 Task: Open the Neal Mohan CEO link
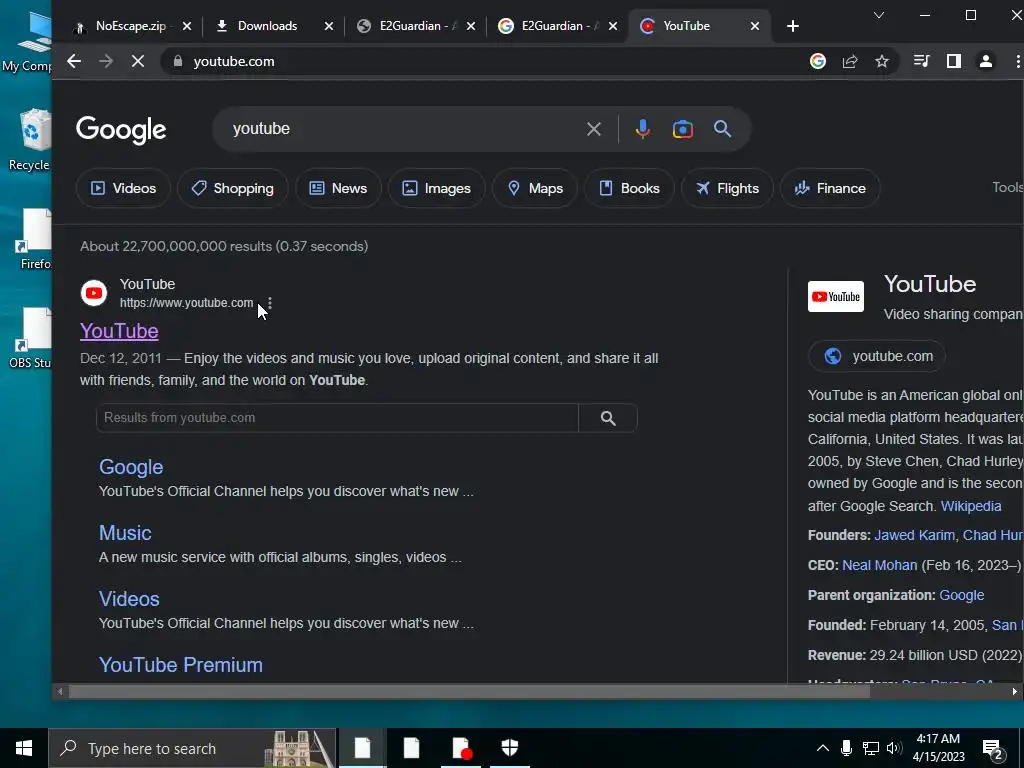(x=880, y=565)
